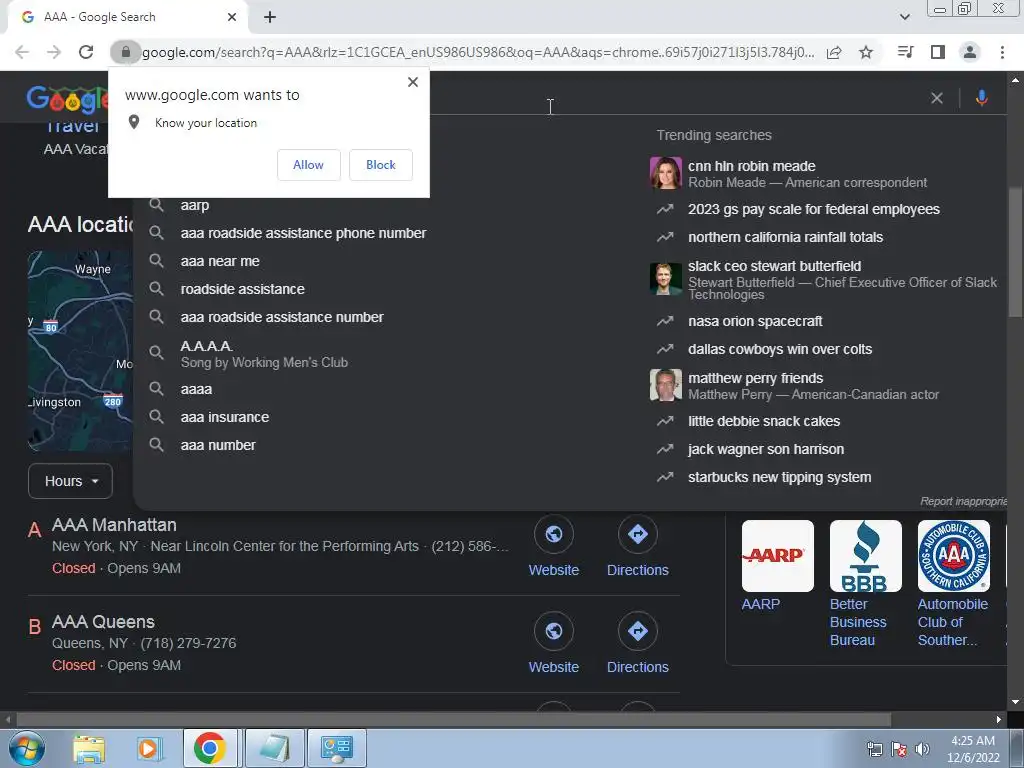Viewport: 1024px width, 768px height.
Task: Open the Chrome profile avatar
Action: [970, 52]
